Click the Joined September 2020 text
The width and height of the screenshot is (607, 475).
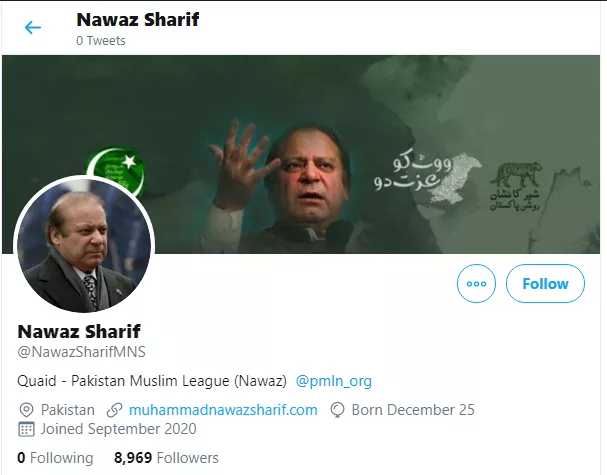[x=118, y=429]
